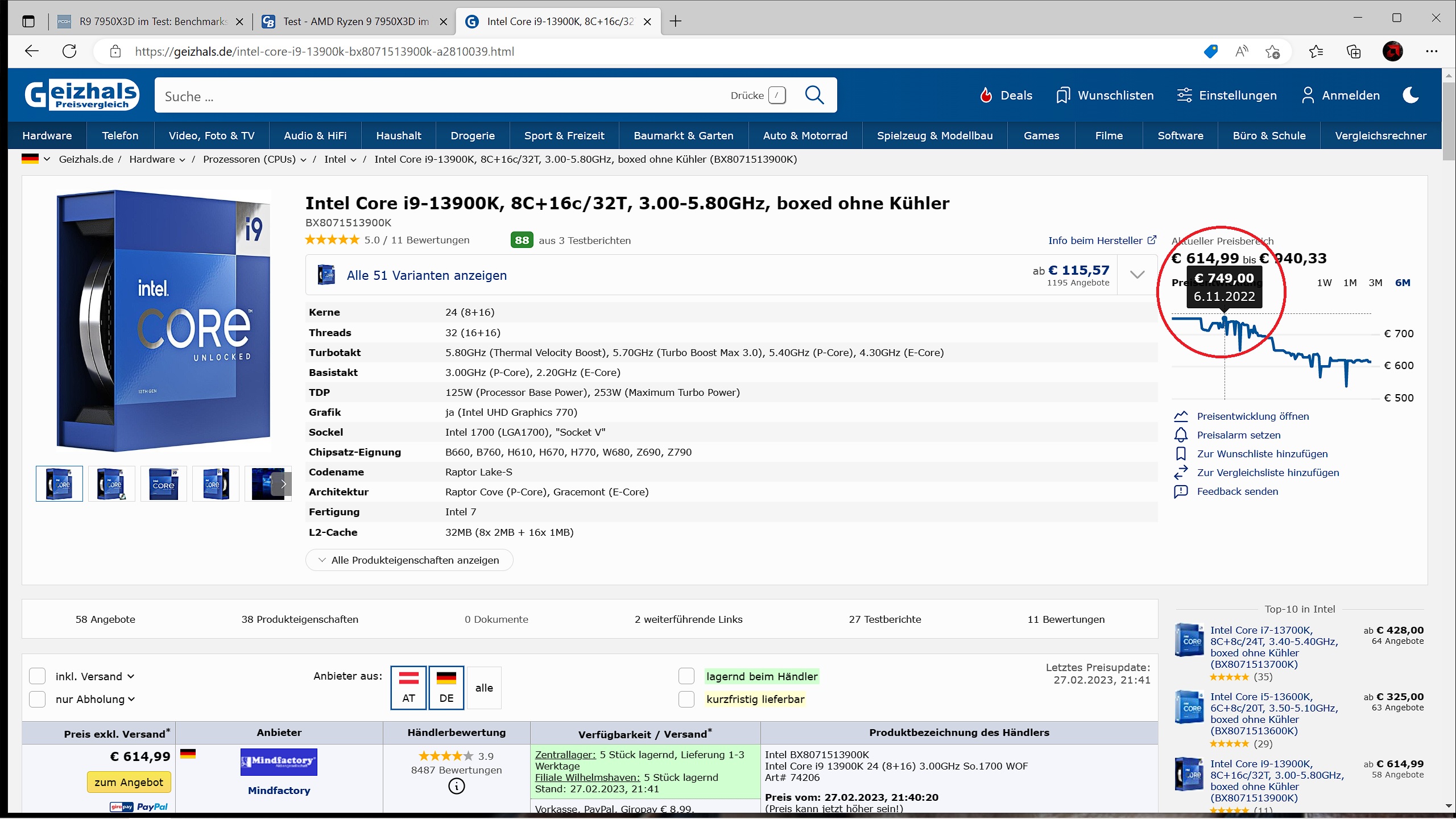Open the Deals flame icon

point(986,95)
